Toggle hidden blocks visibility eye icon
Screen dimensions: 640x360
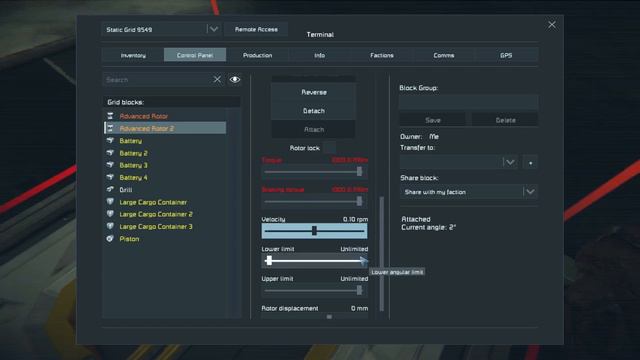coord(235,80)
